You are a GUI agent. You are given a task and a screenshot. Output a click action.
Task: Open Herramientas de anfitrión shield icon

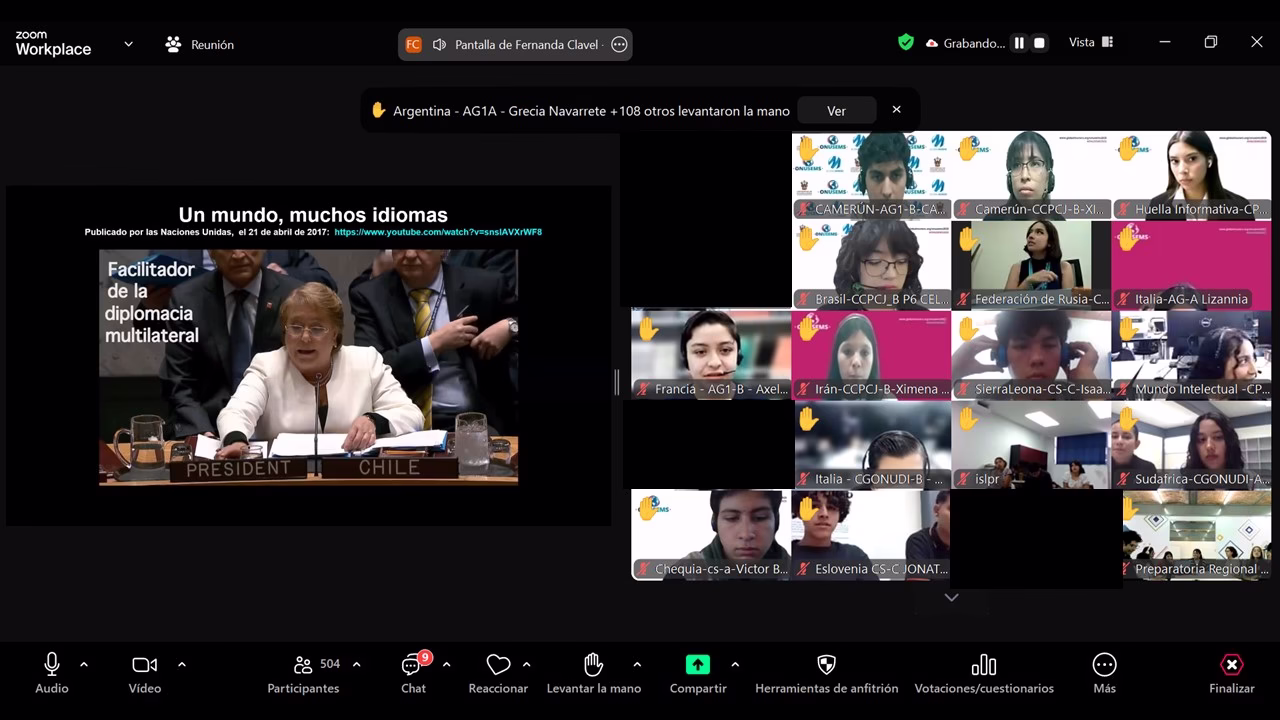[x=826, y=665]
